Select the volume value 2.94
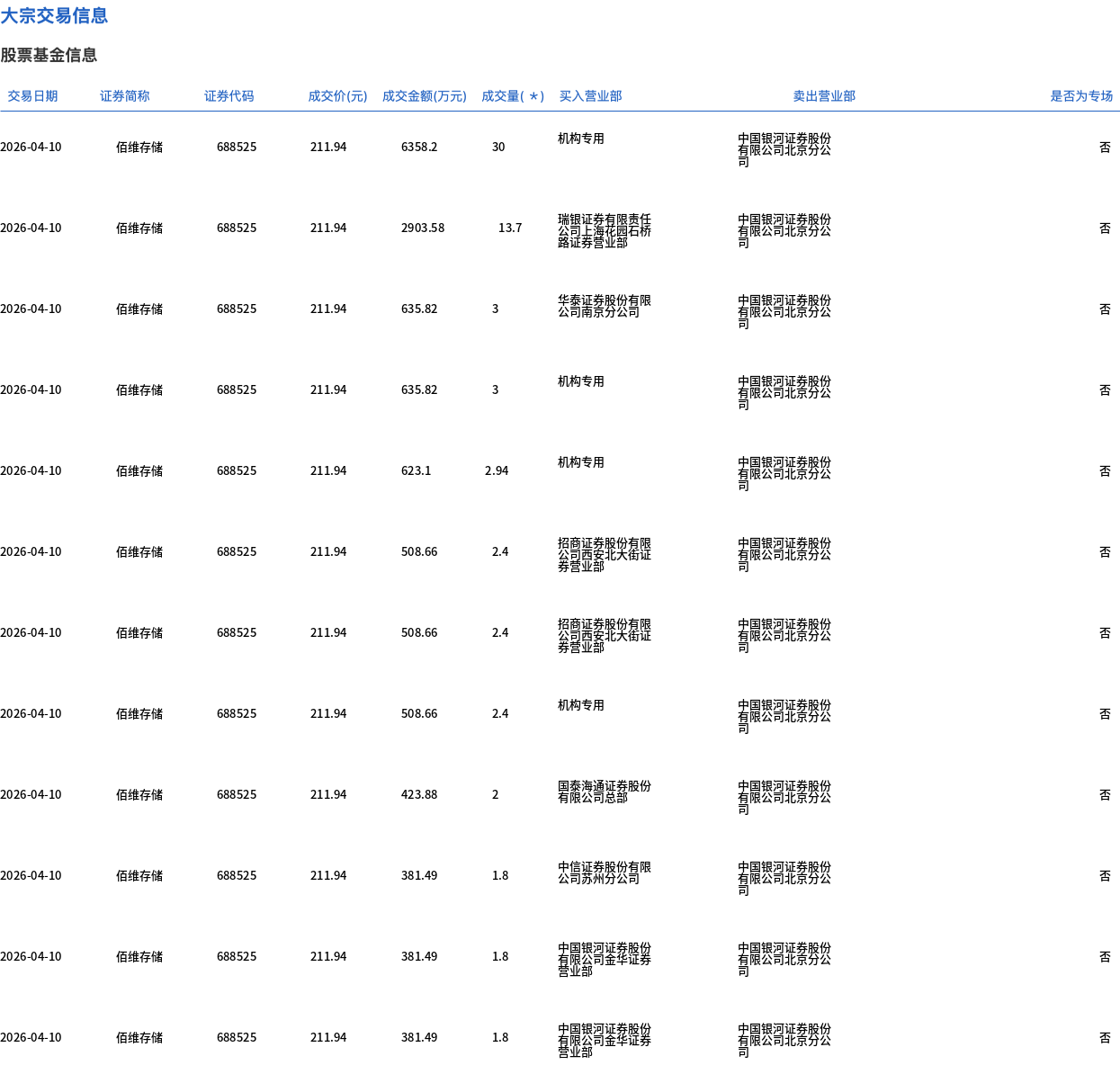This screenshot has height=1083, width=1120. [x=497, y=470]
